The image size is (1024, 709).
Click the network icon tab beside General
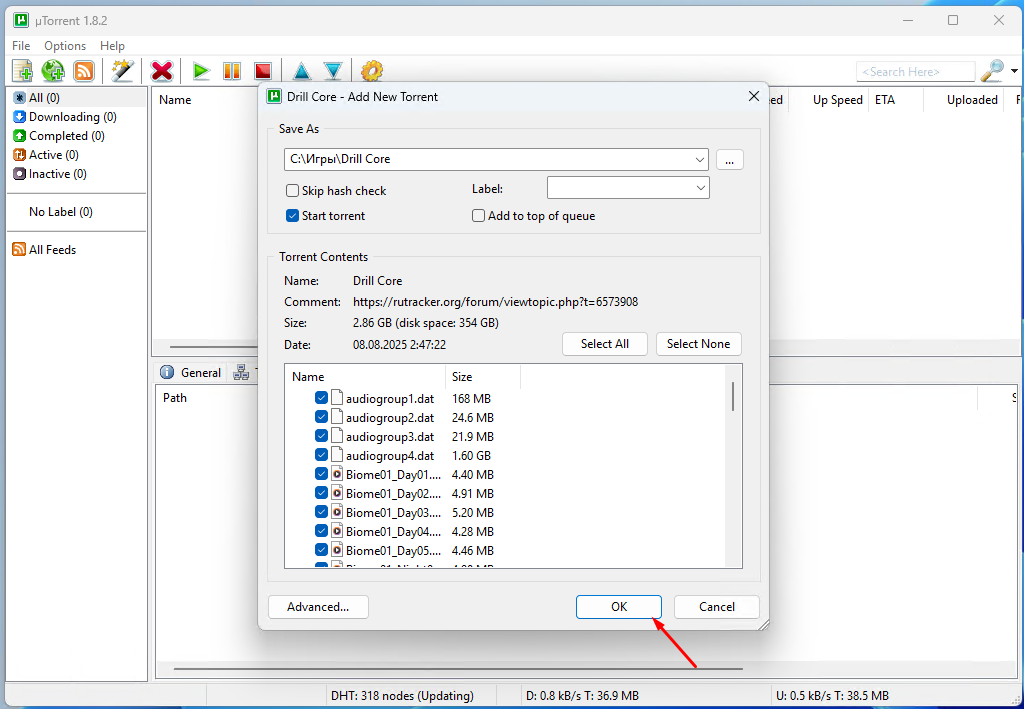241,373
